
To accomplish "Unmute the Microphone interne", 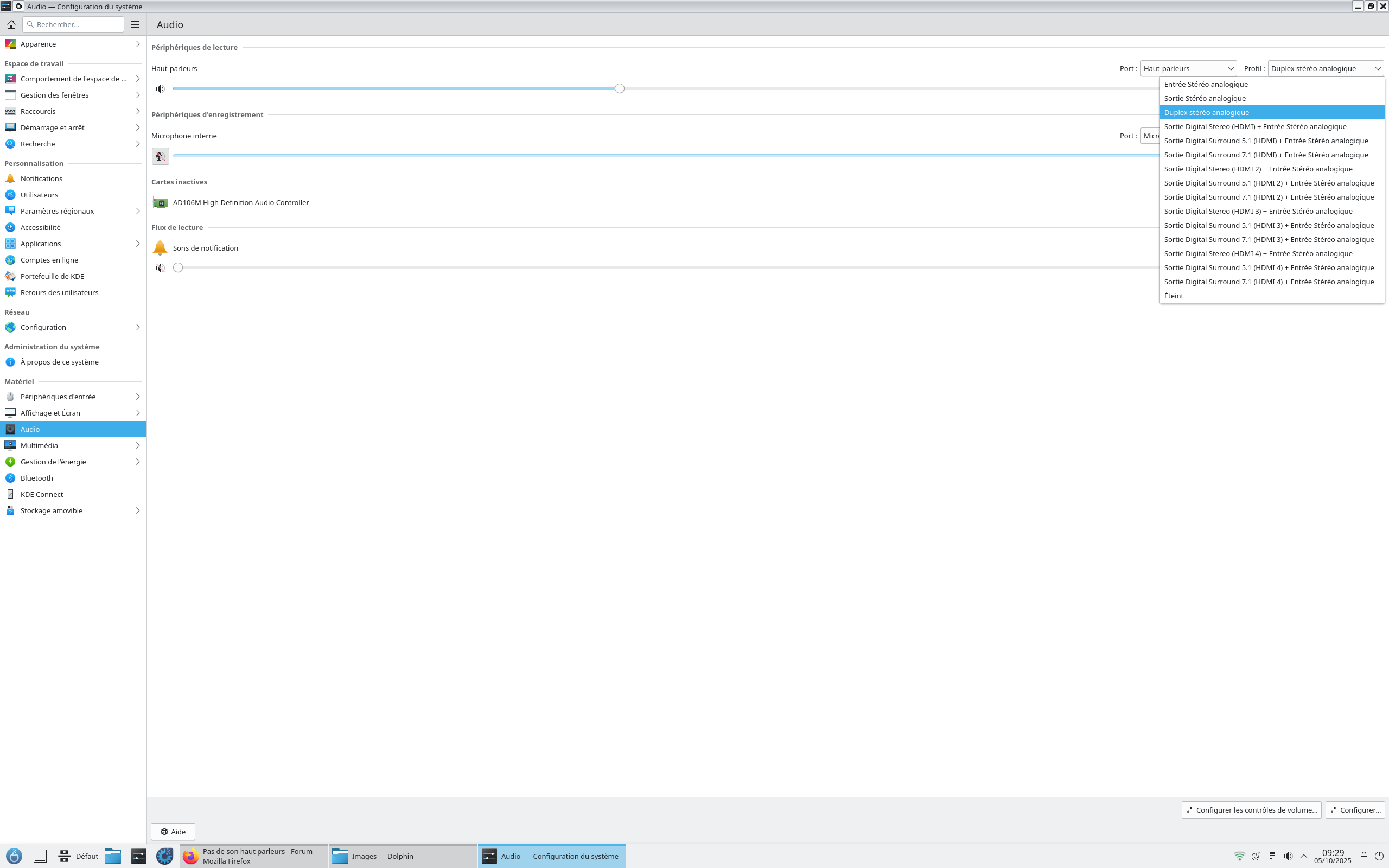I will coord(160,156).
